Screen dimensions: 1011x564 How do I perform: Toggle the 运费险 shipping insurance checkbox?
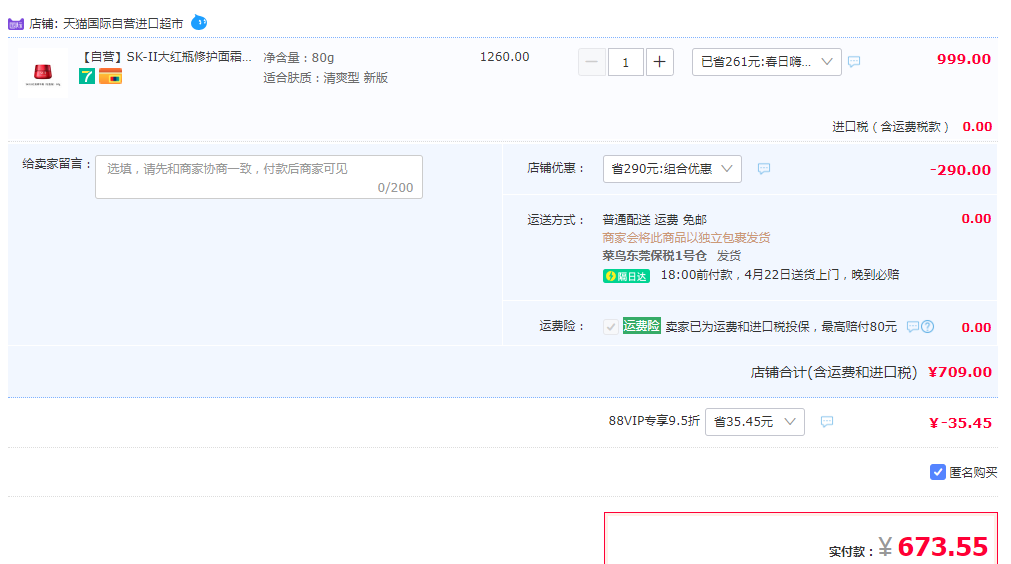click(611, 327)
